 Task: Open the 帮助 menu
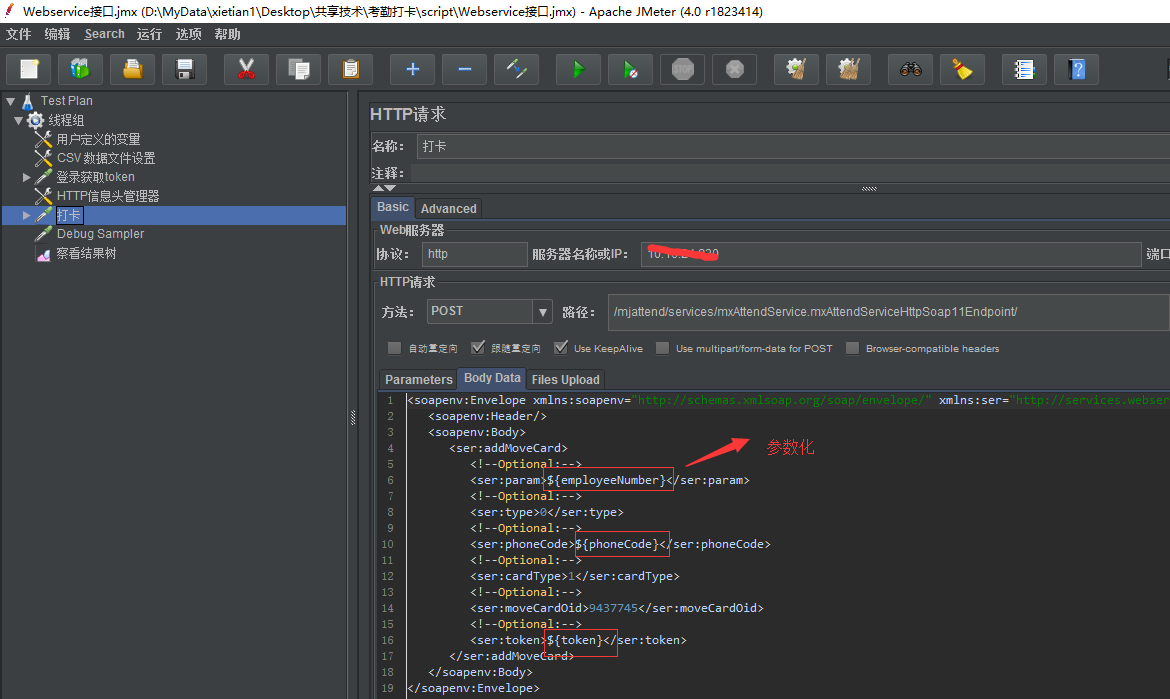(x=228, y=34)
